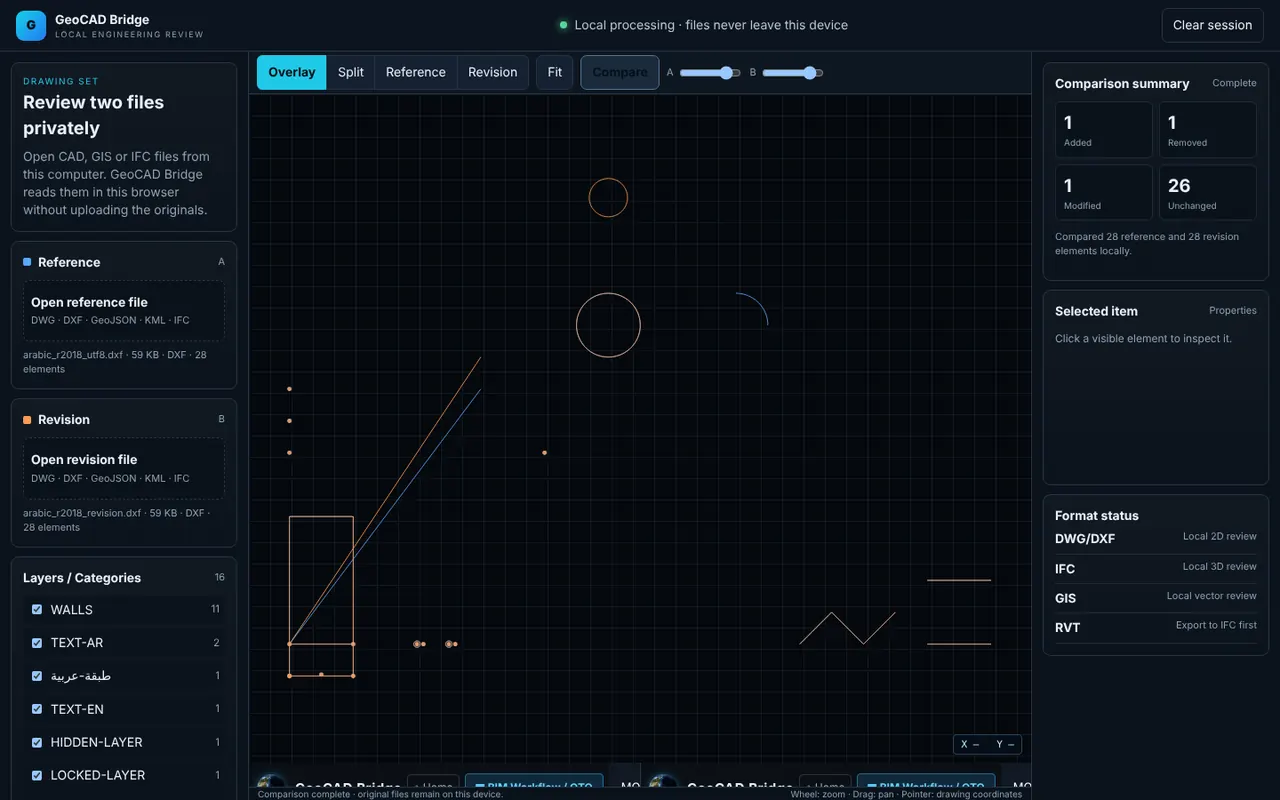This screenshot has height=800, width=1280.
Task: Click the Added count card
Action: click(1104, 130)
